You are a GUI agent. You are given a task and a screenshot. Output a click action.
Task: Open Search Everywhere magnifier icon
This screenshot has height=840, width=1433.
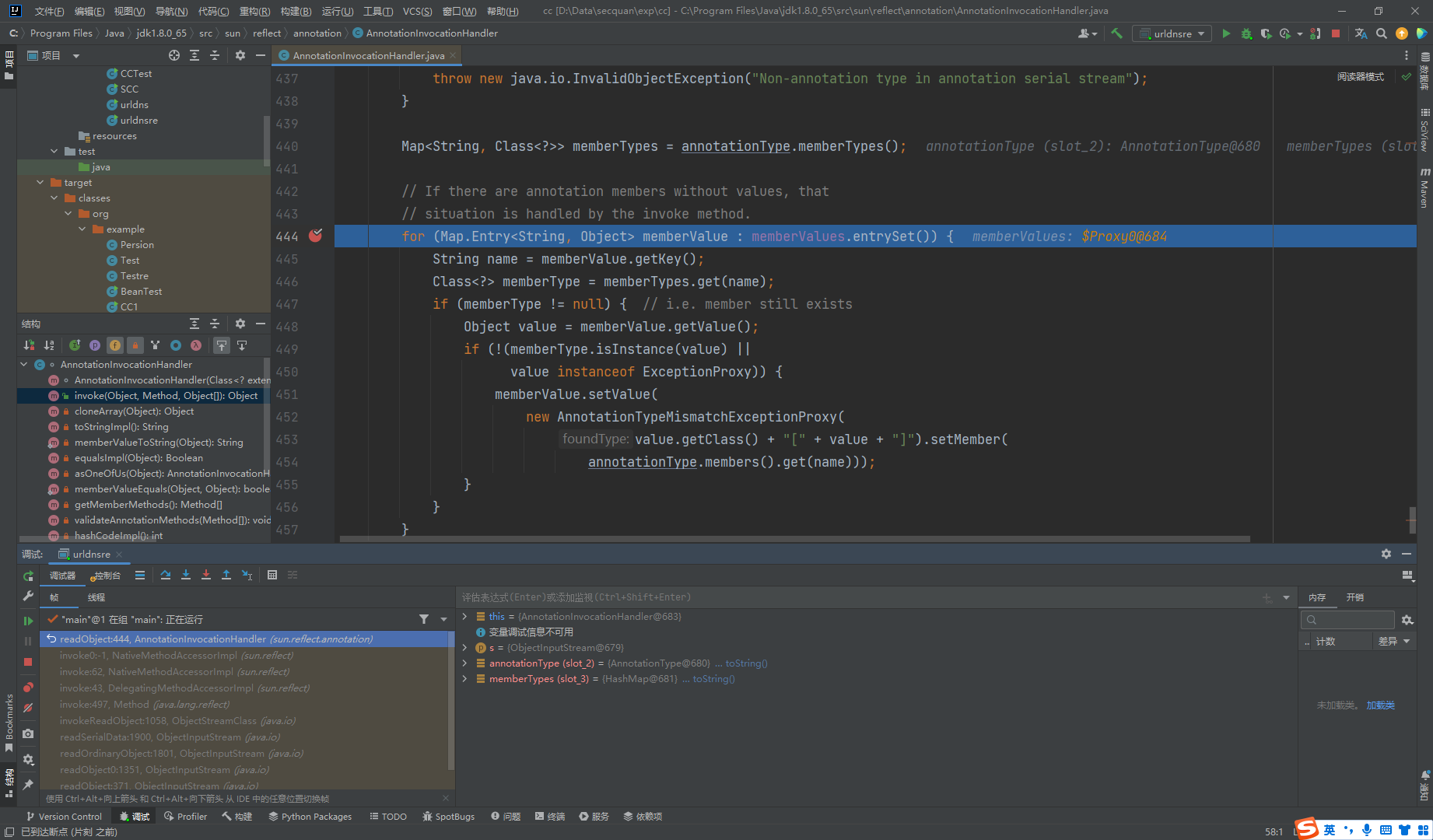pos(1382,33)
